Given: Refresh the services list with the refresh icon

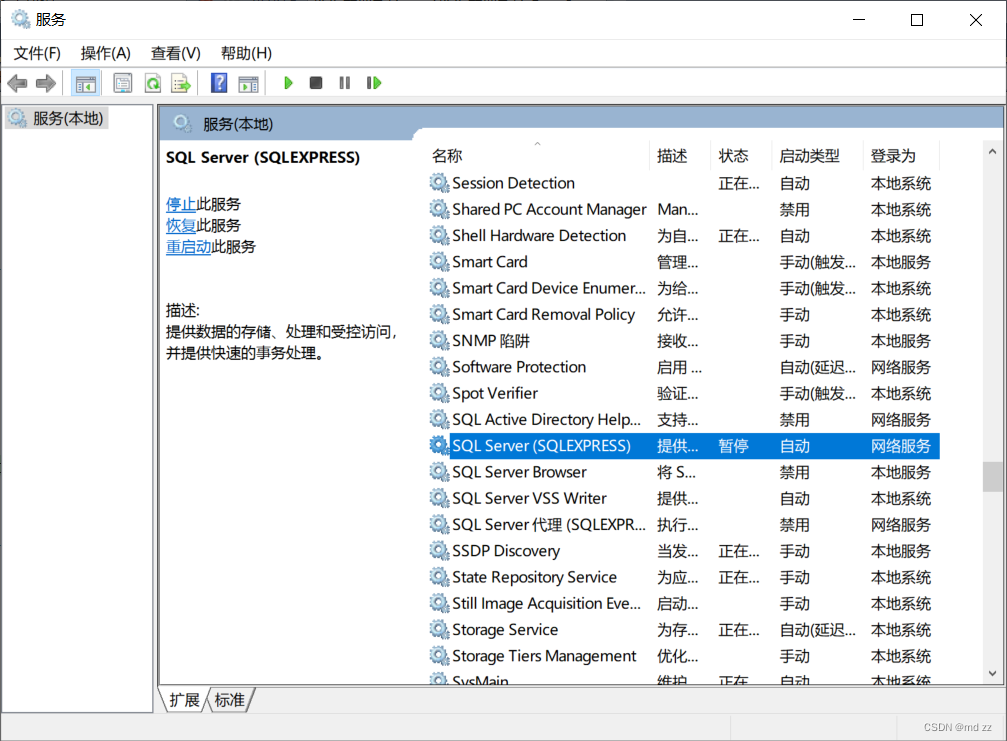Looking at the screenshot, I should tap(152, 82).
